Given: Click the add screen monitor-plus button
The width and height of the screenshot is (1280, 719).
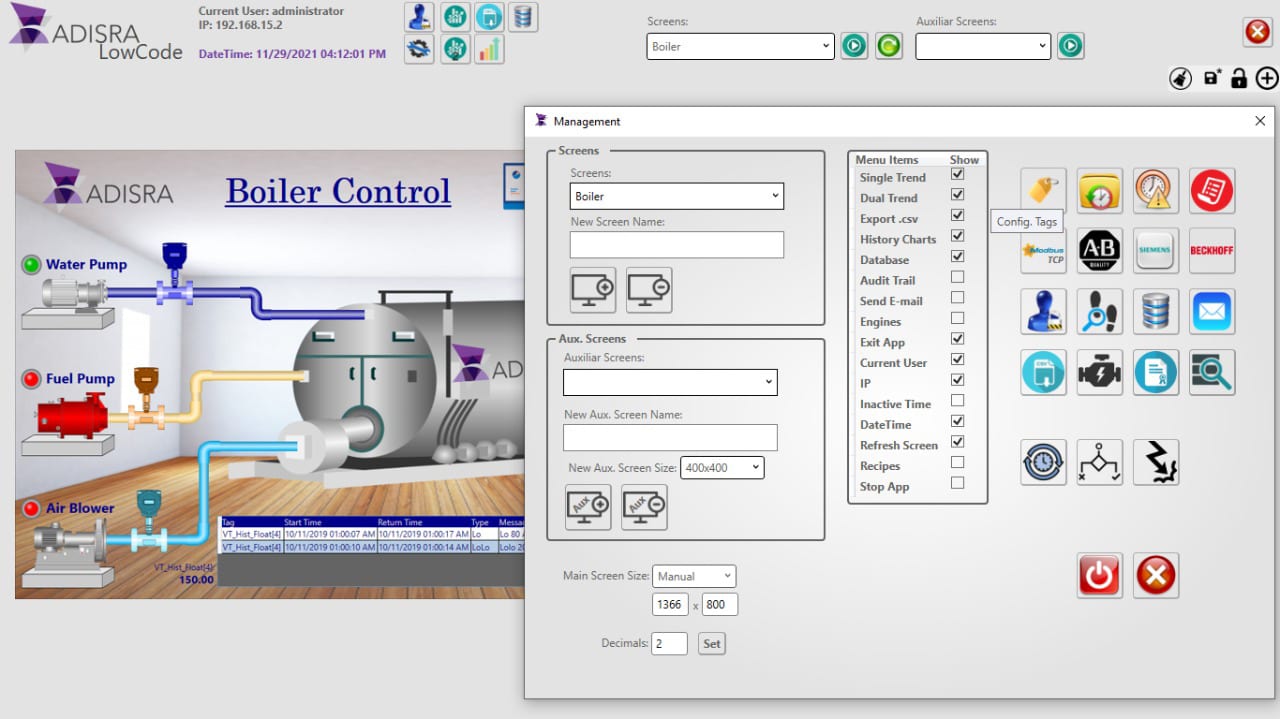Looking at the screenshot, I should 593,290.
